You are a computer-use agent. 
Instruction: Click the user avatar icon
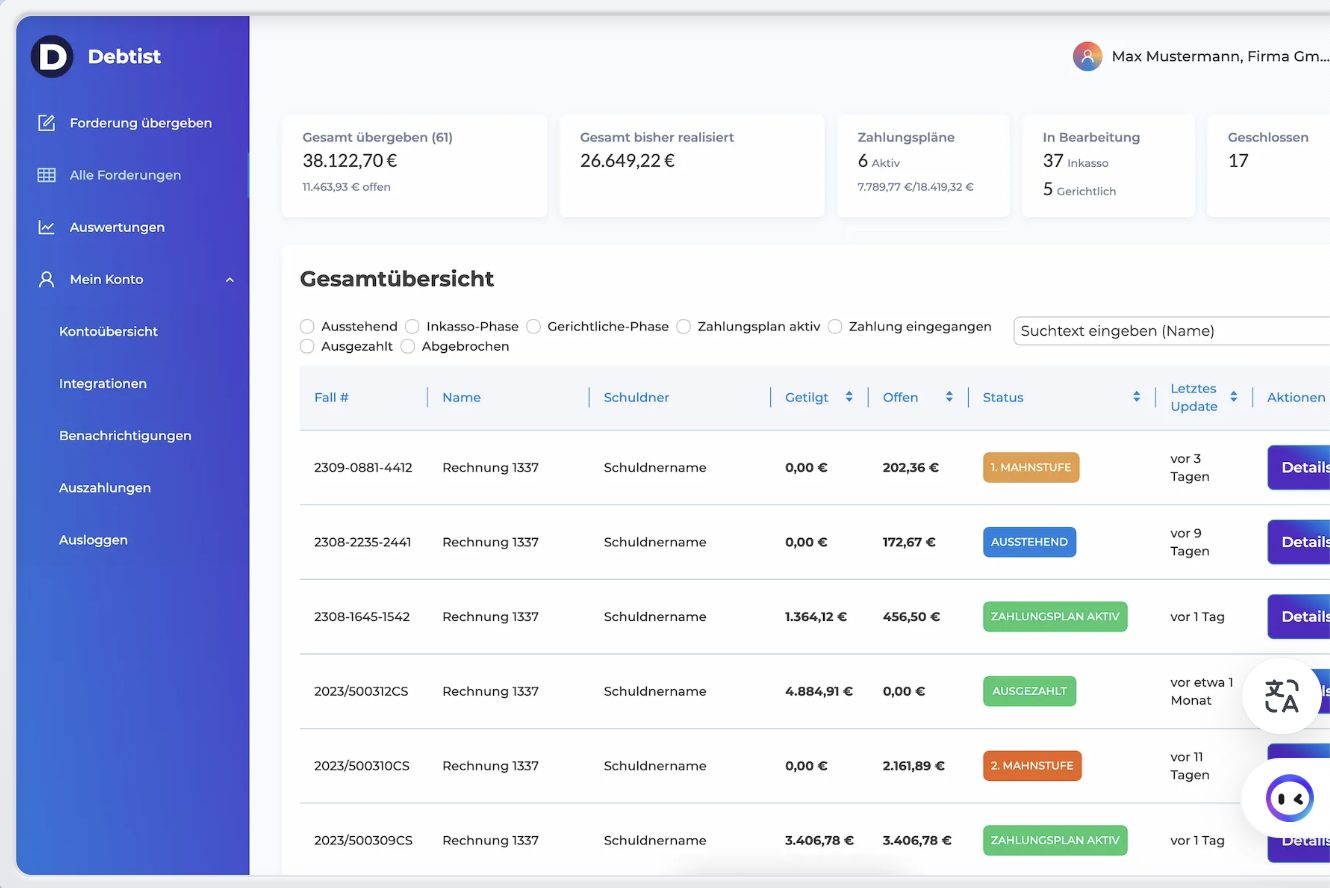tap(1087, 57)
